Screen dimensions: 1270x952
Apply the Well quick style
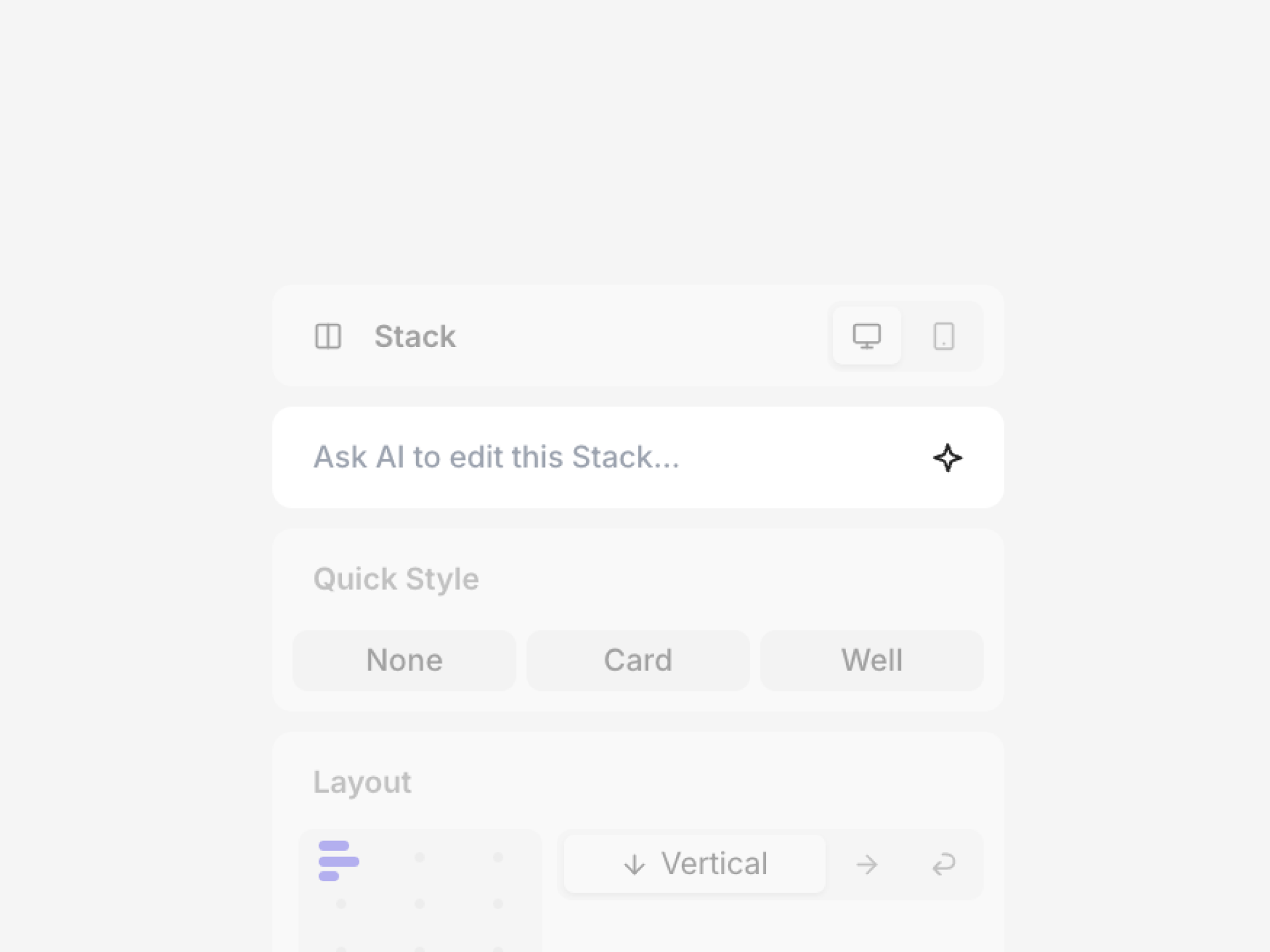872,660
